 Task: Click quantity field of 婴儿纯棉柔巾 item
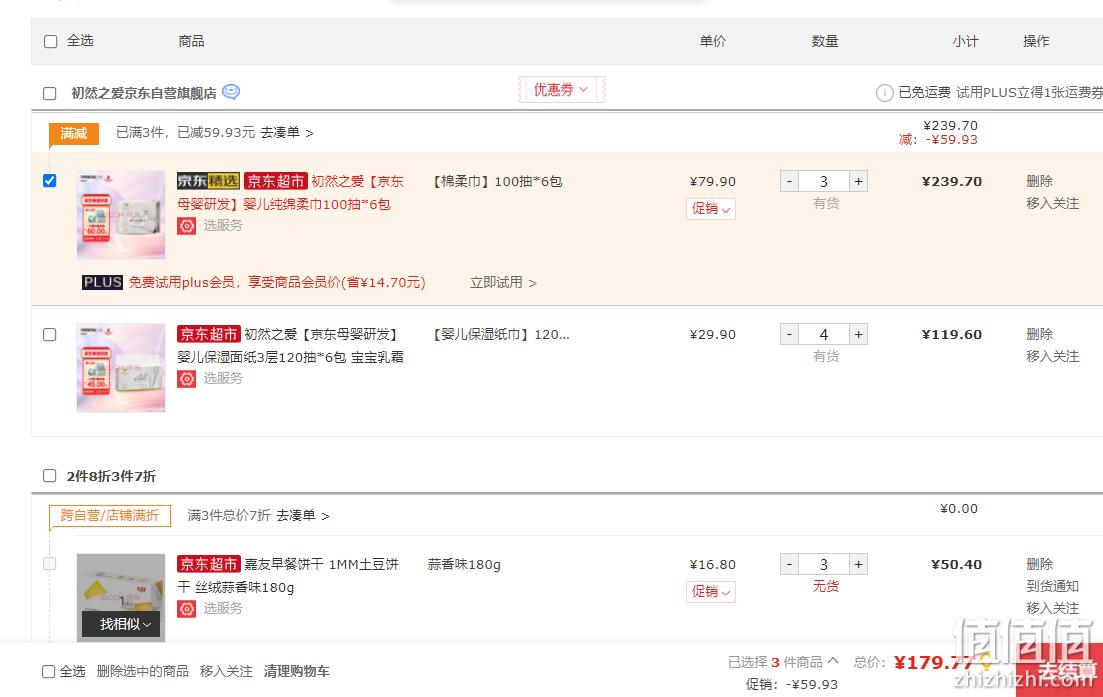tap(824, 181)
